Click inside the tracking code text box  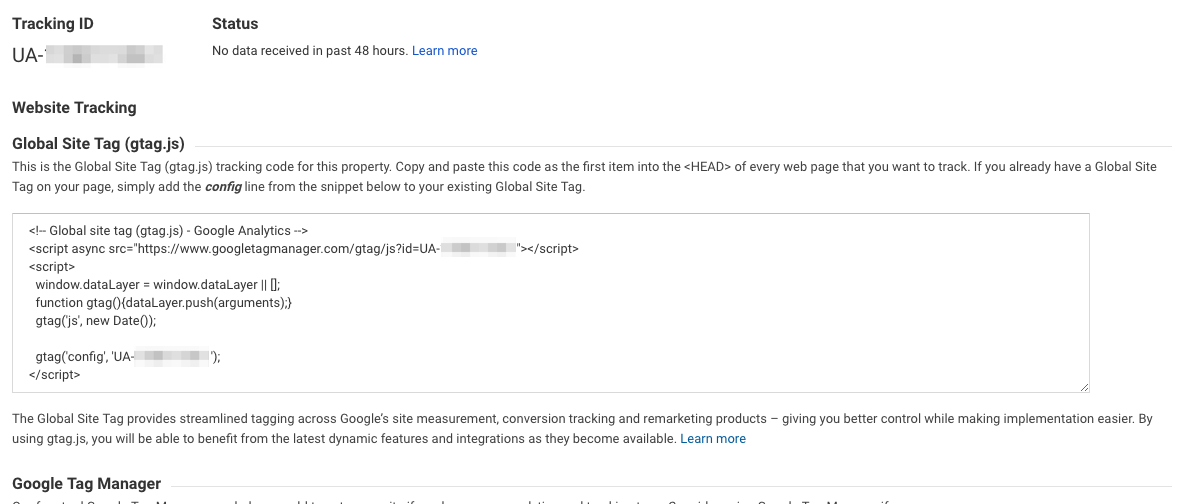click(700, 320)
